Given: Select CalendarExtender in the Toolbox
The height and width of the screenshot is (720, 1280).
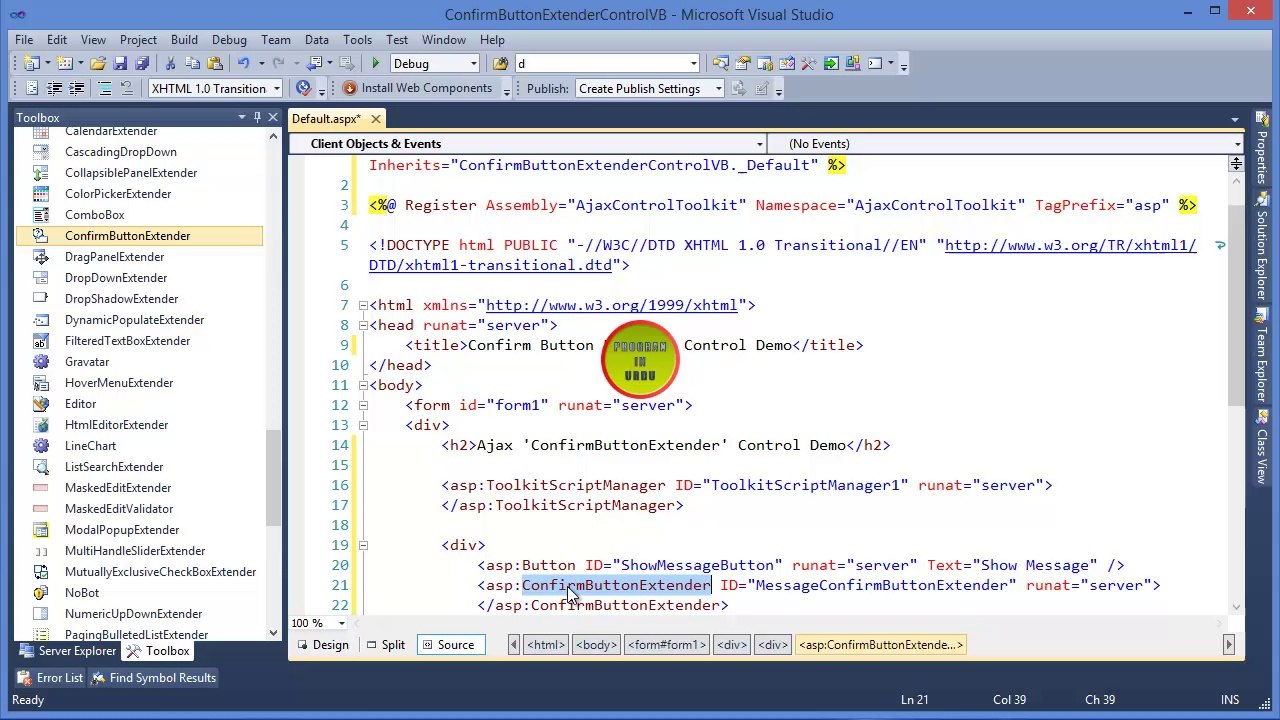Looking at the screenshot, I should click(111, 132).
